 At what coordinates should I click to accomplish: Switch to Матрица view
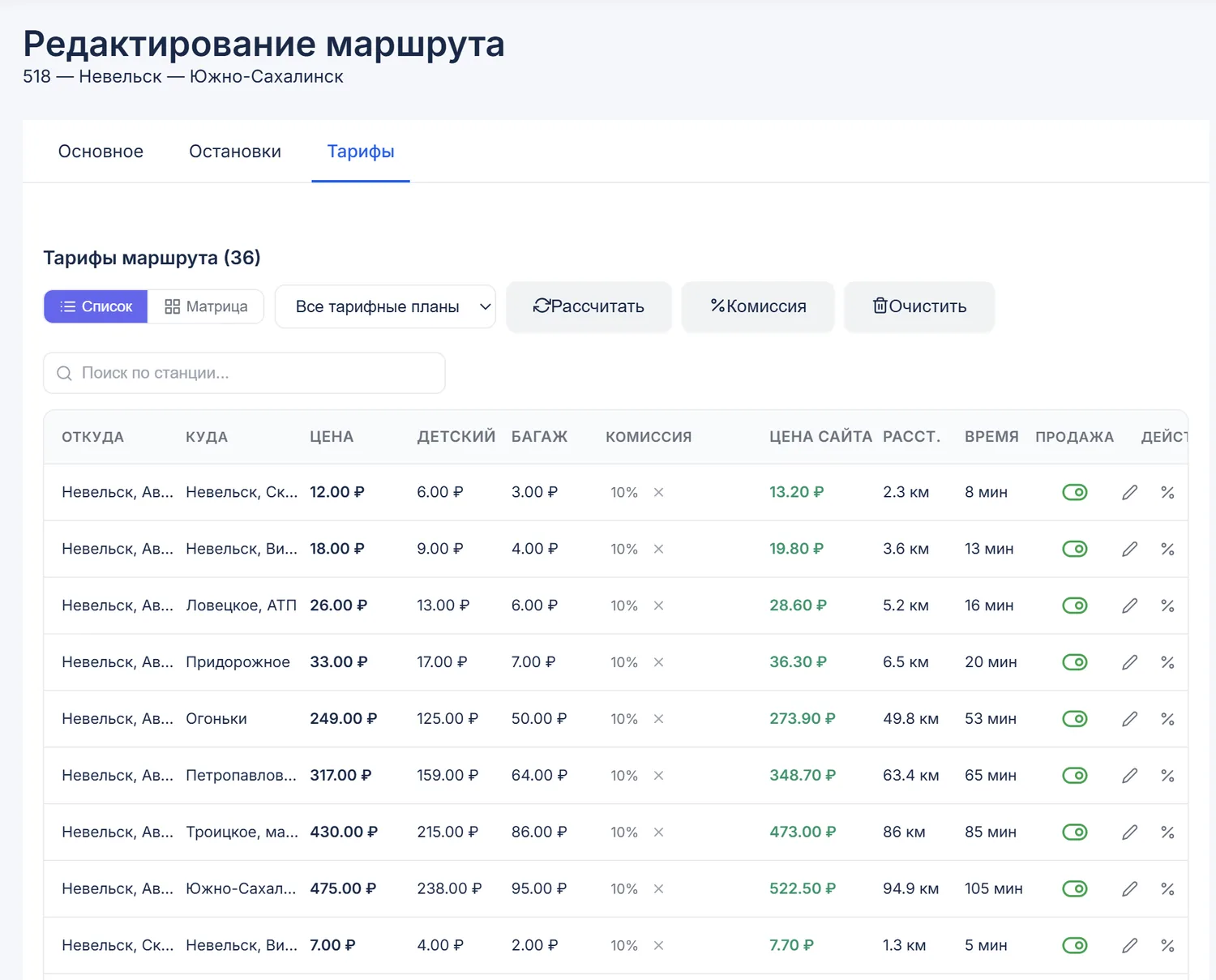click(x=206, y=306)
